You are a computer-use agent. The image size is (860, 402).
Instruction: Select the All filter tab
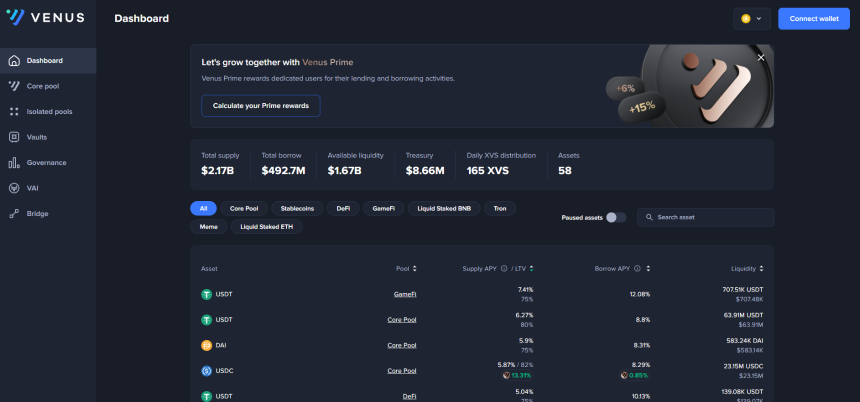[203, 208]
